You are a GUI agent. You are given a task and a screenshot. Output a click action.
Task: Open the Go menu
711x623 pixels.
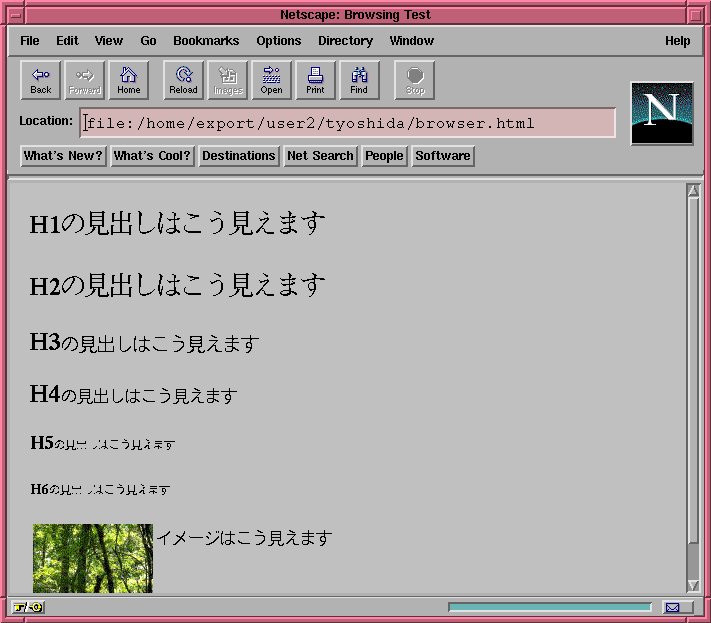click(148, 41)
